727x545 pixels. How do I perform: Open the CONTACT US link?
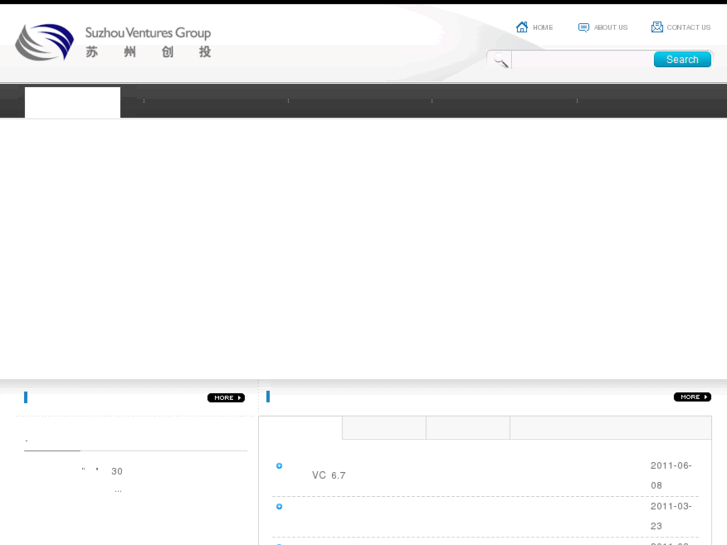point(689,27)
